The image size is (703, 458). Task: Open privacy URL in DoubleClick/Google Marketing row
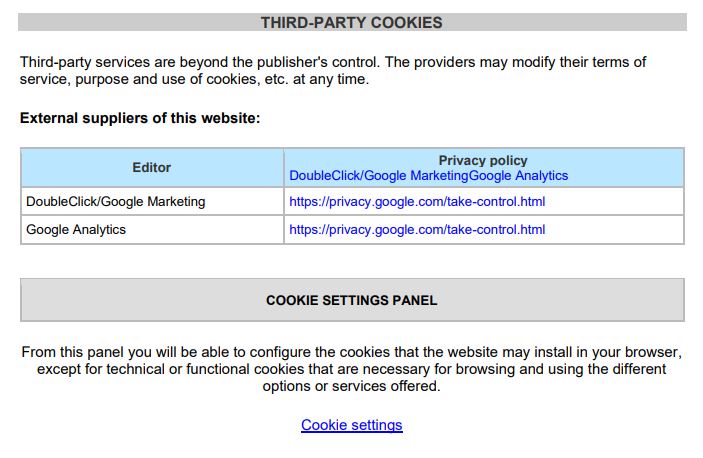[x=417, y=202]
